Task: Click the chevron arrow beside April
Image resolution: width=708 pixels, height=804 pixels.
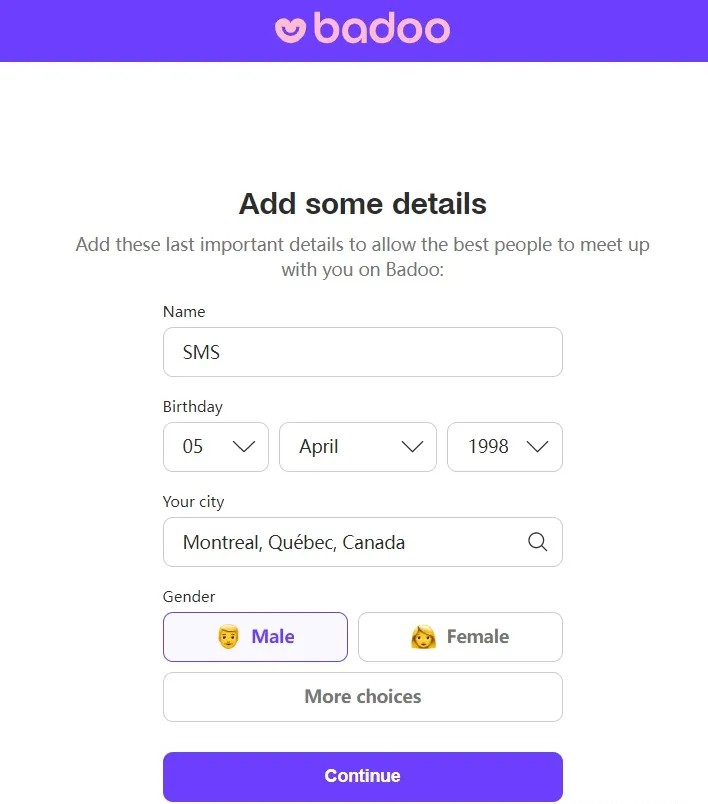Action: pyautogui.click(x=412, y=447)
